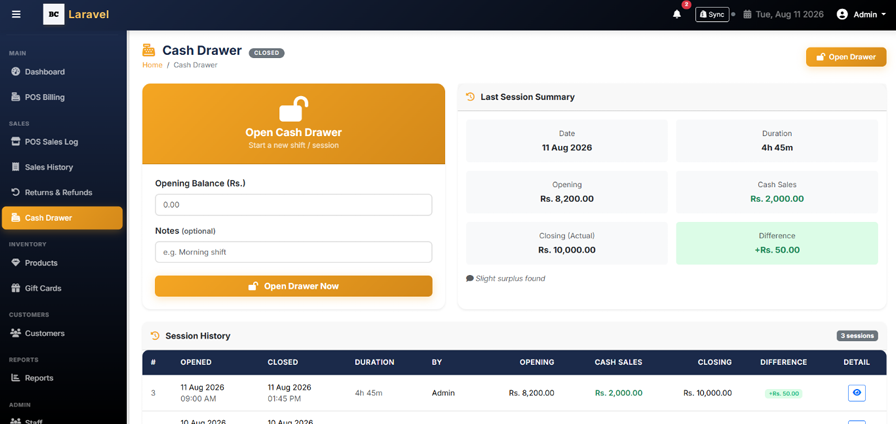896x424 pixels.
Task: Open POS Billing from the sidebar
Action: coord(62,97)
